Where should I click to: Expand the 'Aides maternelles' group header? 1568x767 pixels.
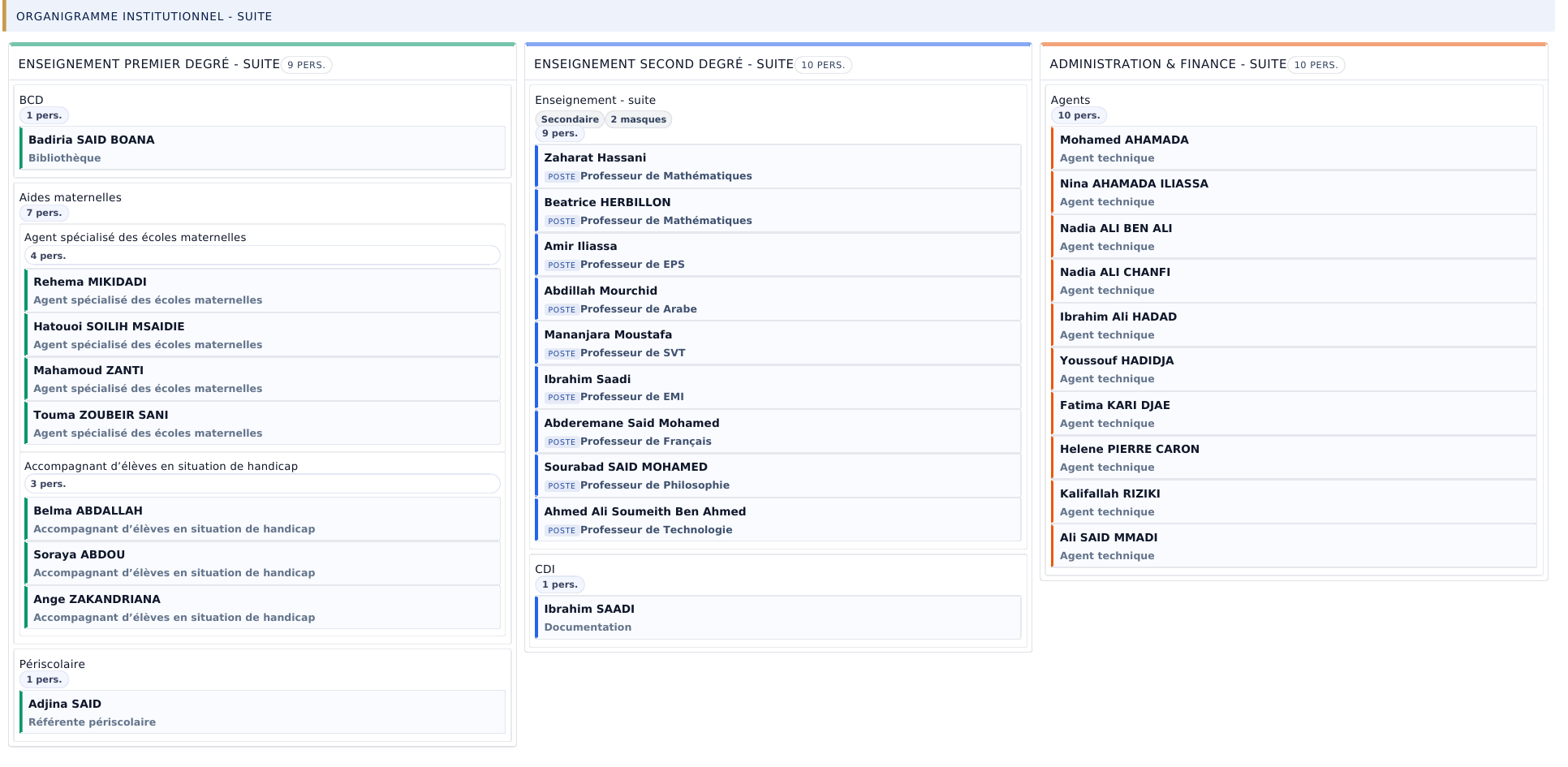point(71,197)
